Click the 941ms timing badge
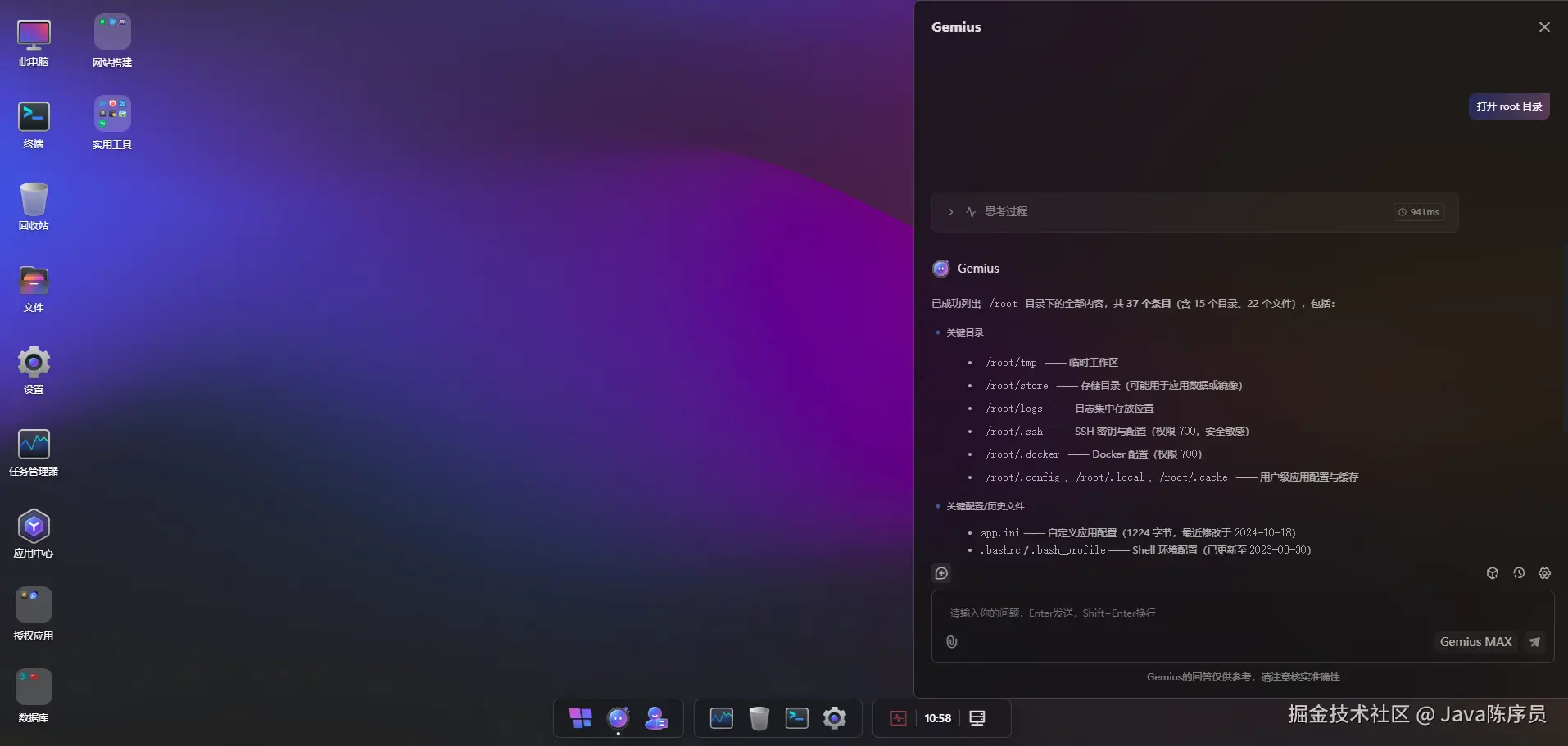Screen dimensions: 1568x746 [1419, 212]
